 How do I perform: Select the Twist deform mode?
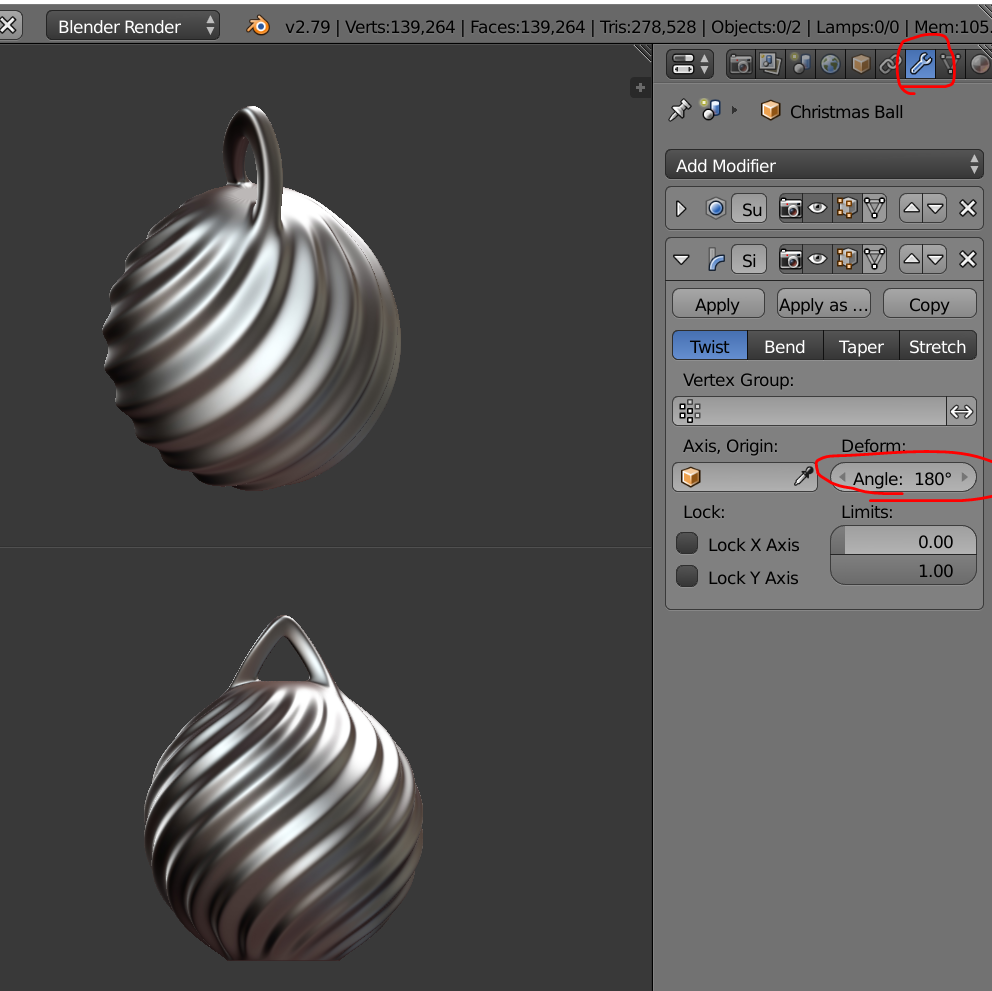[x=709, y=346]
